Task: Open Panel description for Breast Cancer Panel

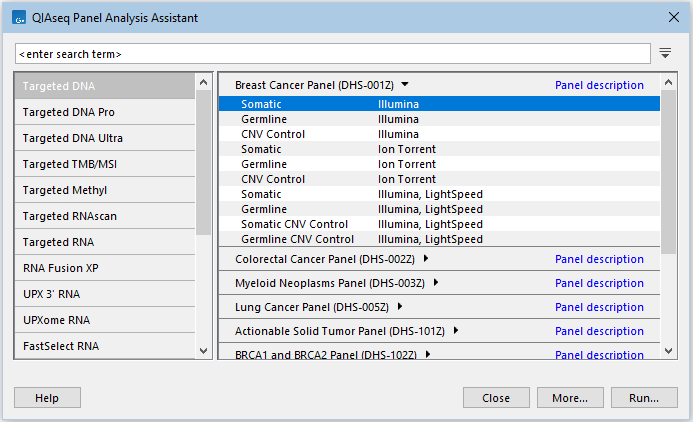Action: (599, 85)
